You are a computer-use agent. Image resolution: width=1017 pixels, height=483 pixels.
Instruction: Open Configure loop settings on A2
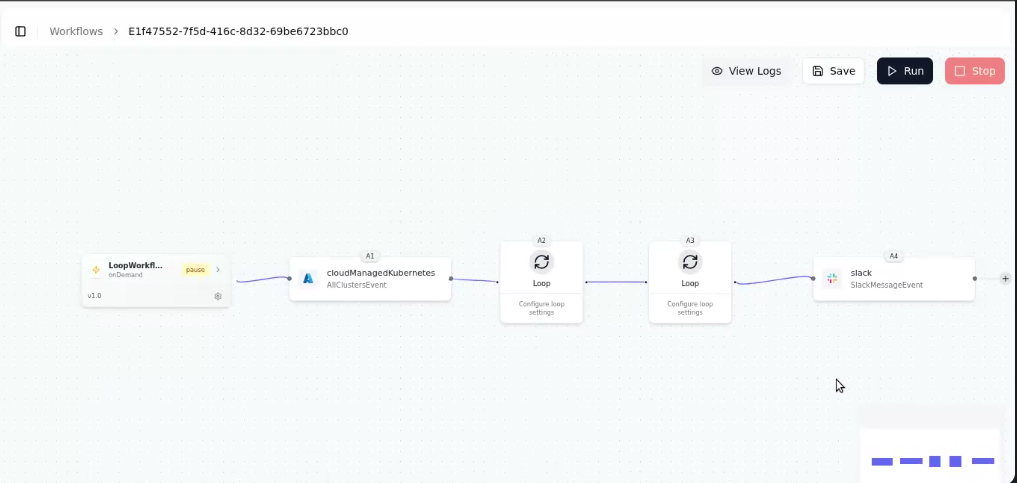pyautogui.click(x=541, y=308)
